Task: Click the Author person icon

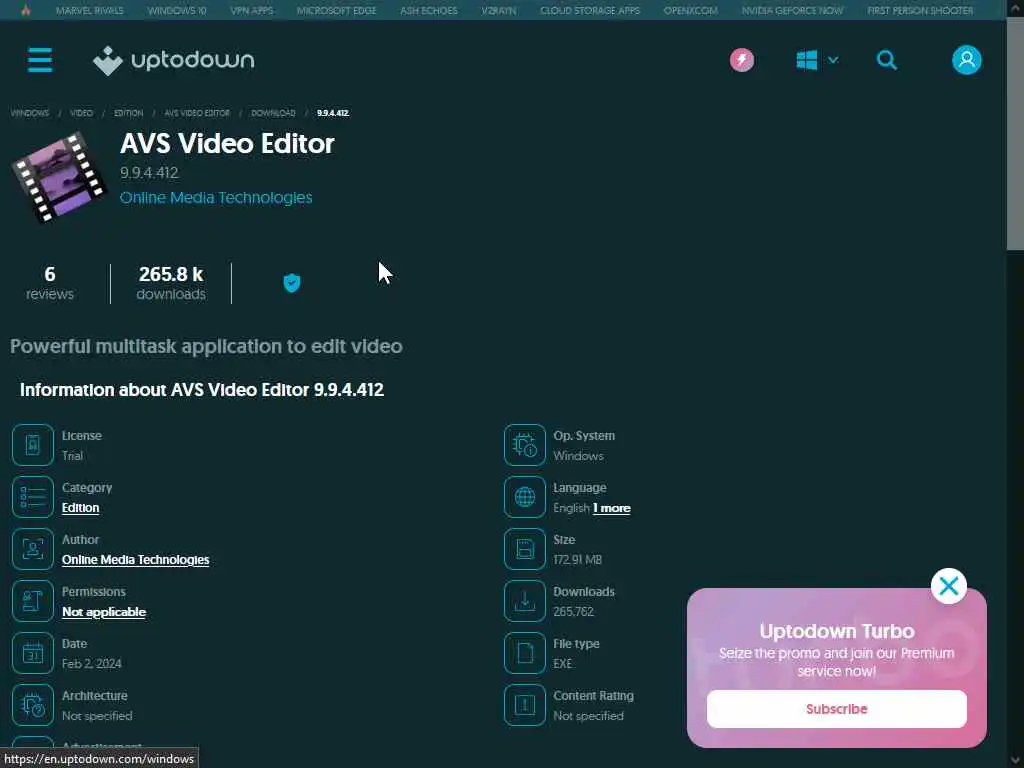Action: tap(33, 549)
